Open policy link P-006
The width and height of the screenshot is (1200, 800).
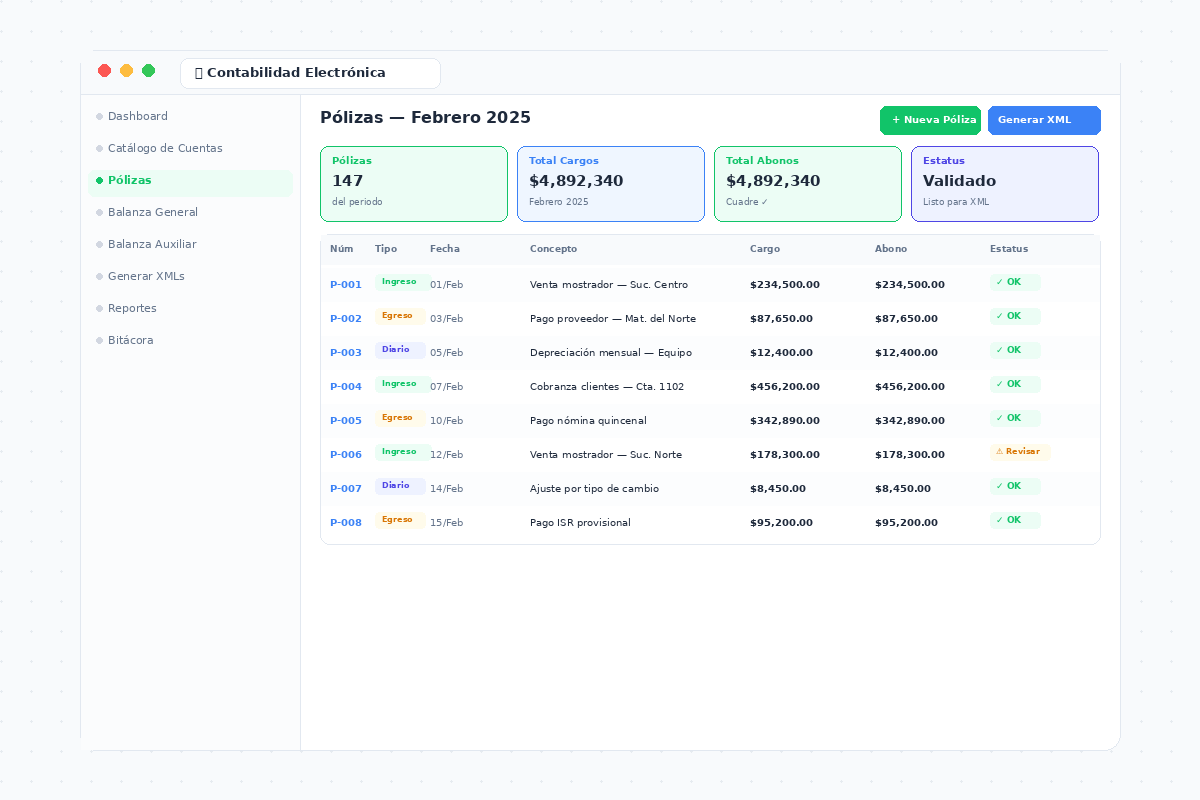[346, 455]
